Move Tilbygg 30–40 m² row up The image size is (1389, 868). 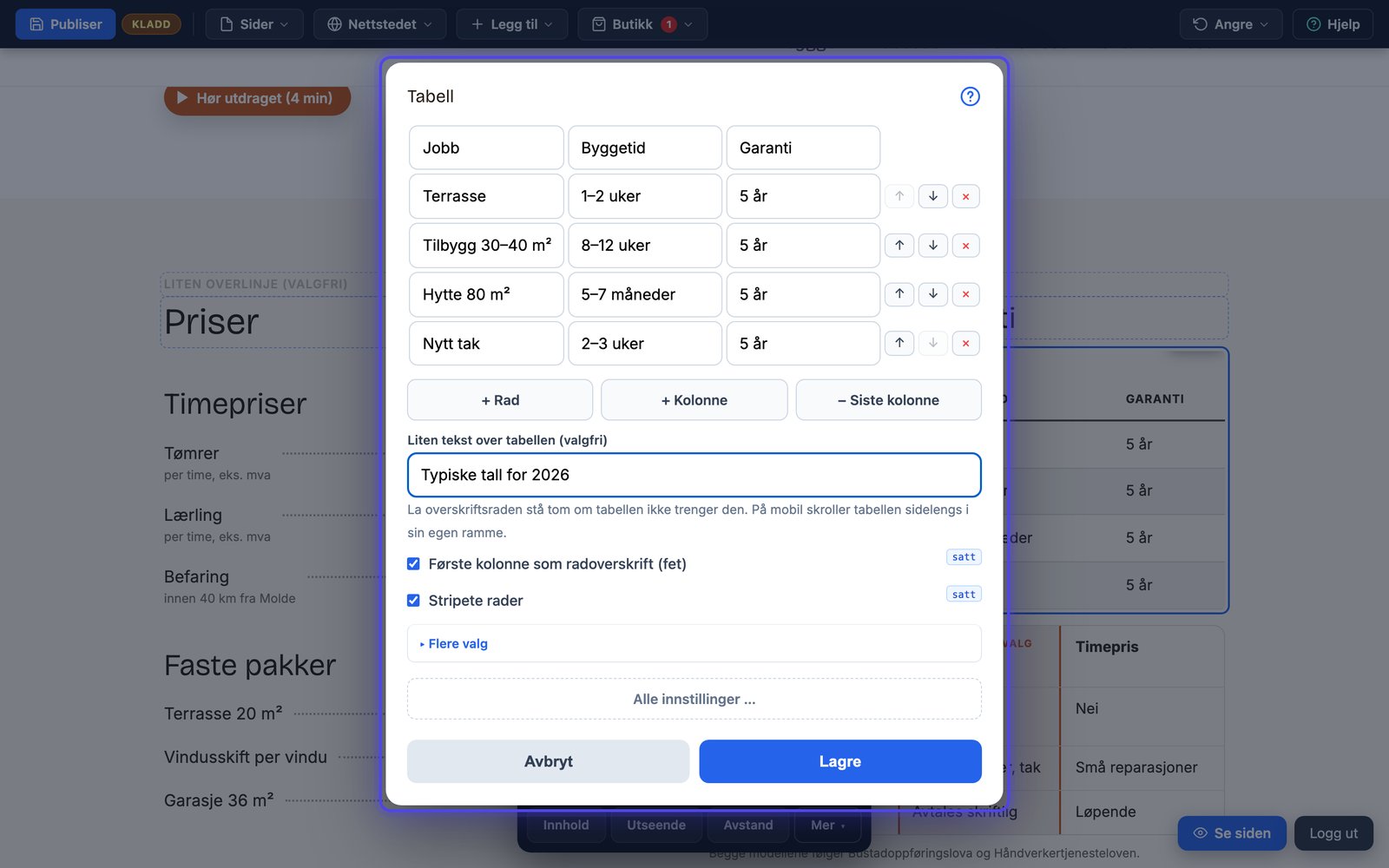pyautogui.click(x=899, y=246)
